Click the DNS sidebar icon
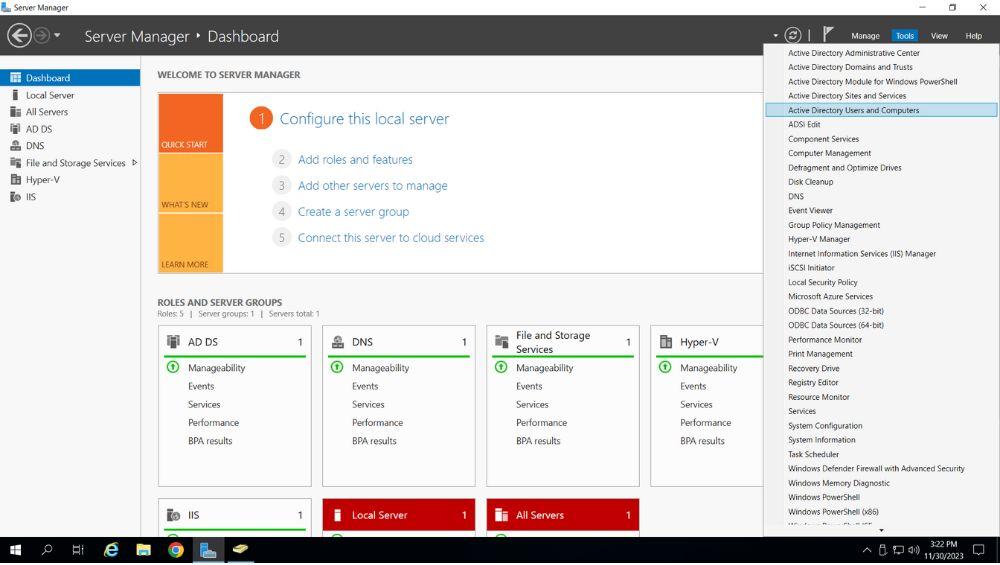This screenshot has width=1000, height=565. 15,145
